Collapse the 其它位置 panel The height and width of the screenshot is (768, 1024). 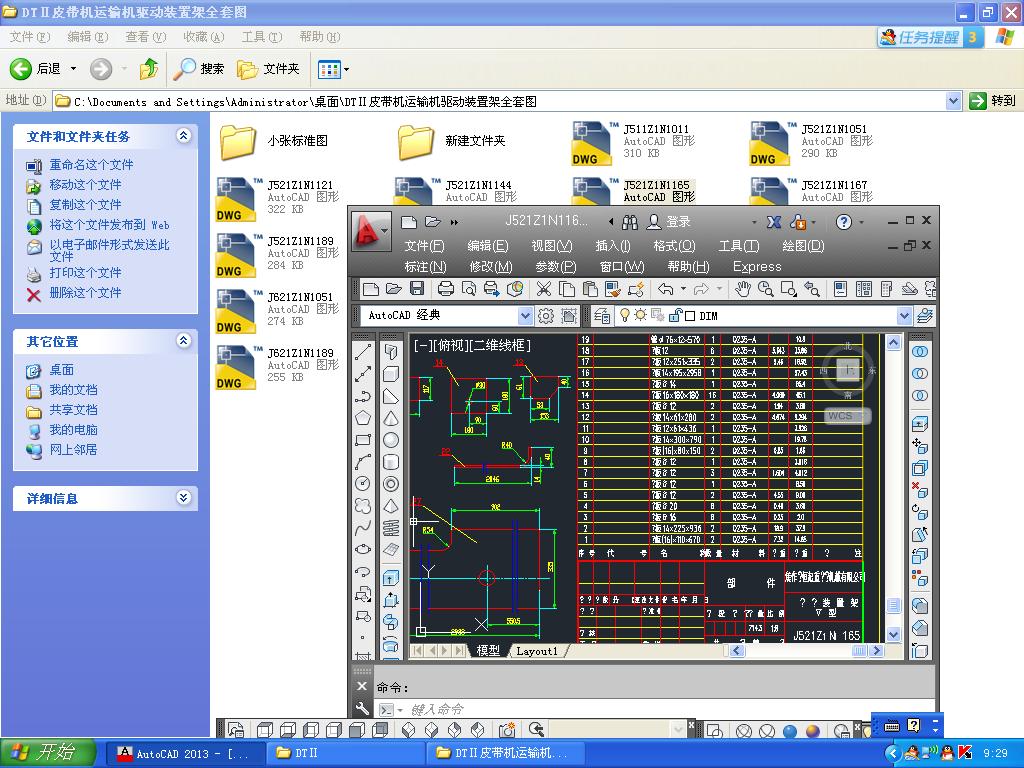pyautogui.click(x=184, y=341)
